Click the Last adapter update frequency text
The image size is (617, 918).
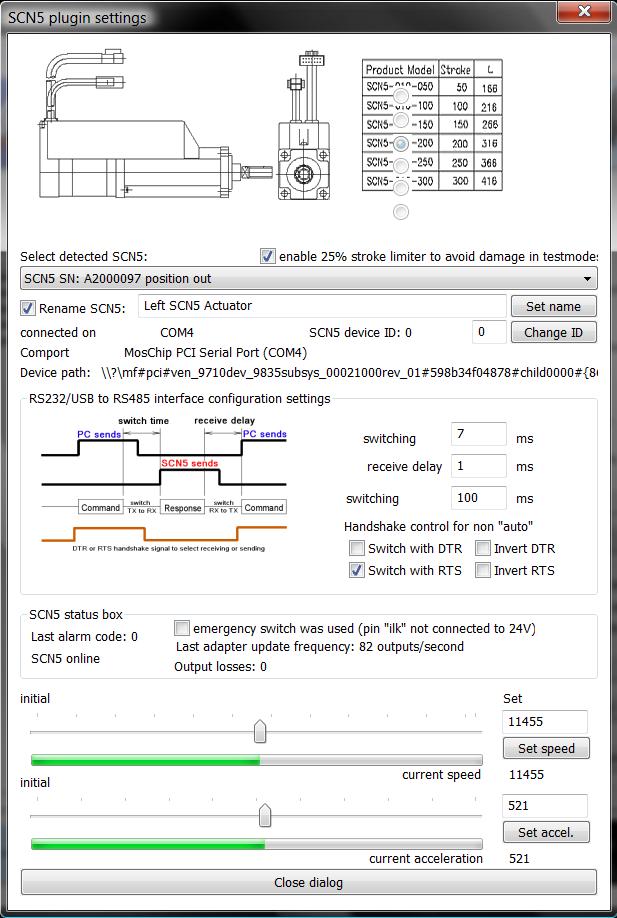320,647
